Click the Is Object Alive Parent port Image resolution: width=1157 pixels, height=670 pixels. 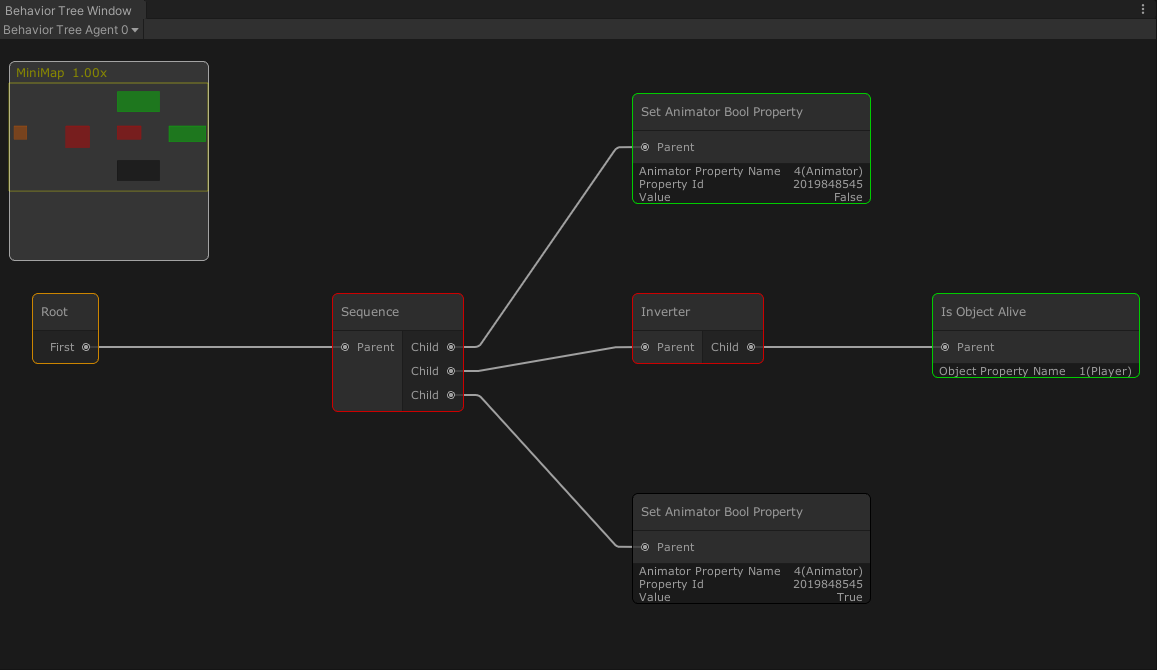[x=945, y=347]
